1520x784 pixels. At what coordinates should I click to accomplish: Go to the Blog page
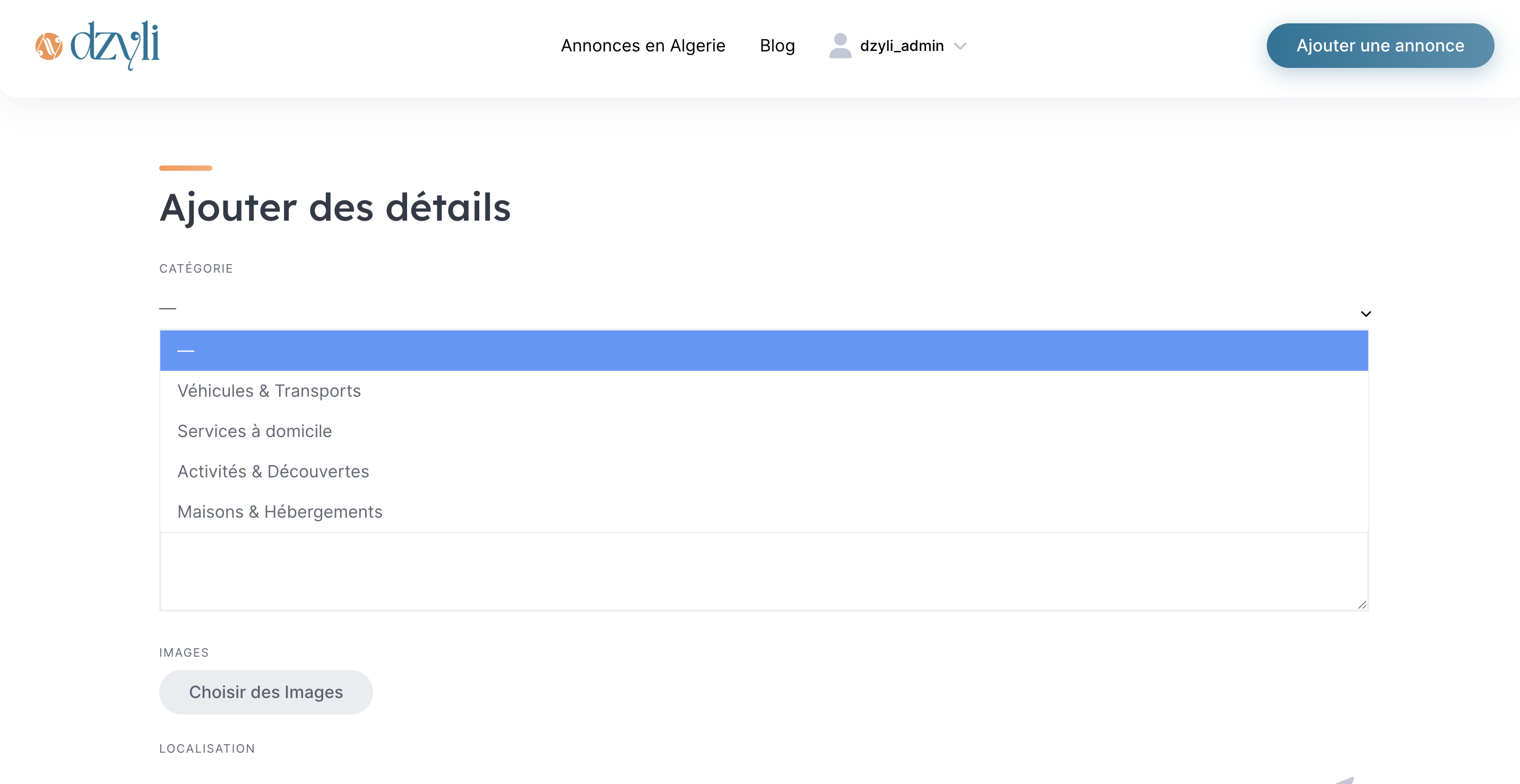(777, 46)
